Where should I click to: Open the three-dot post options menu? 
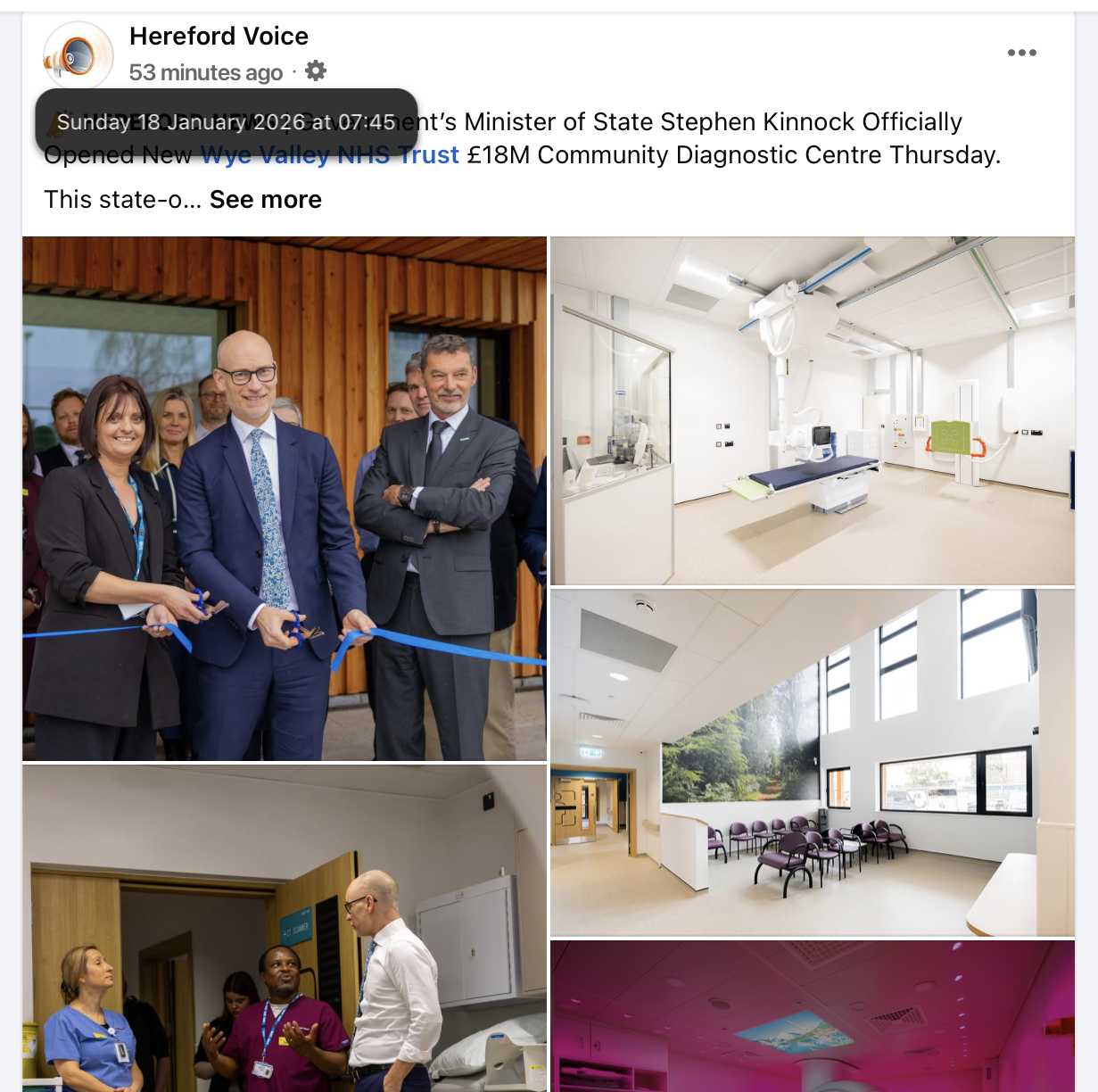coord(1021,53)
